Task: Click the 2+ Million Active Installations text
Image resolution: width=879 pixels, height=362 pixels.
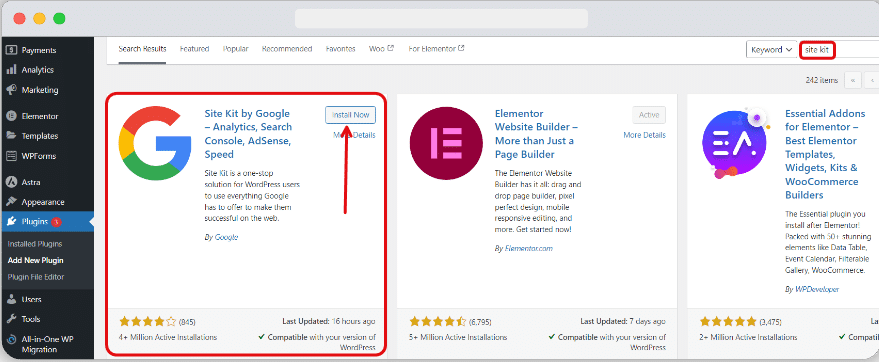Action: (749, 337)
